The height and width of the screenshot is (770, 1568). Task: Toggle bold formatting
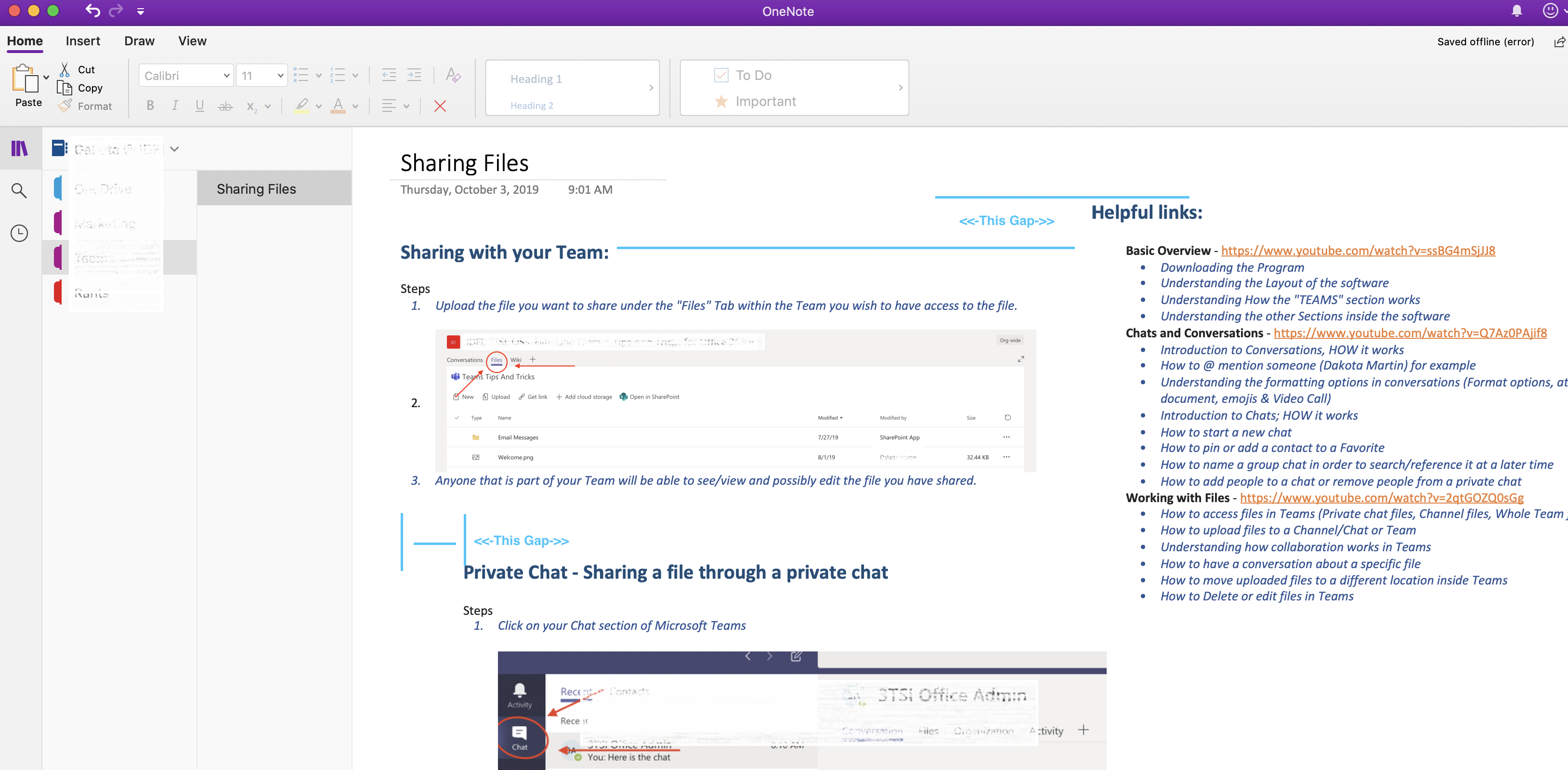pyautogui.click(x=150, y=106)
